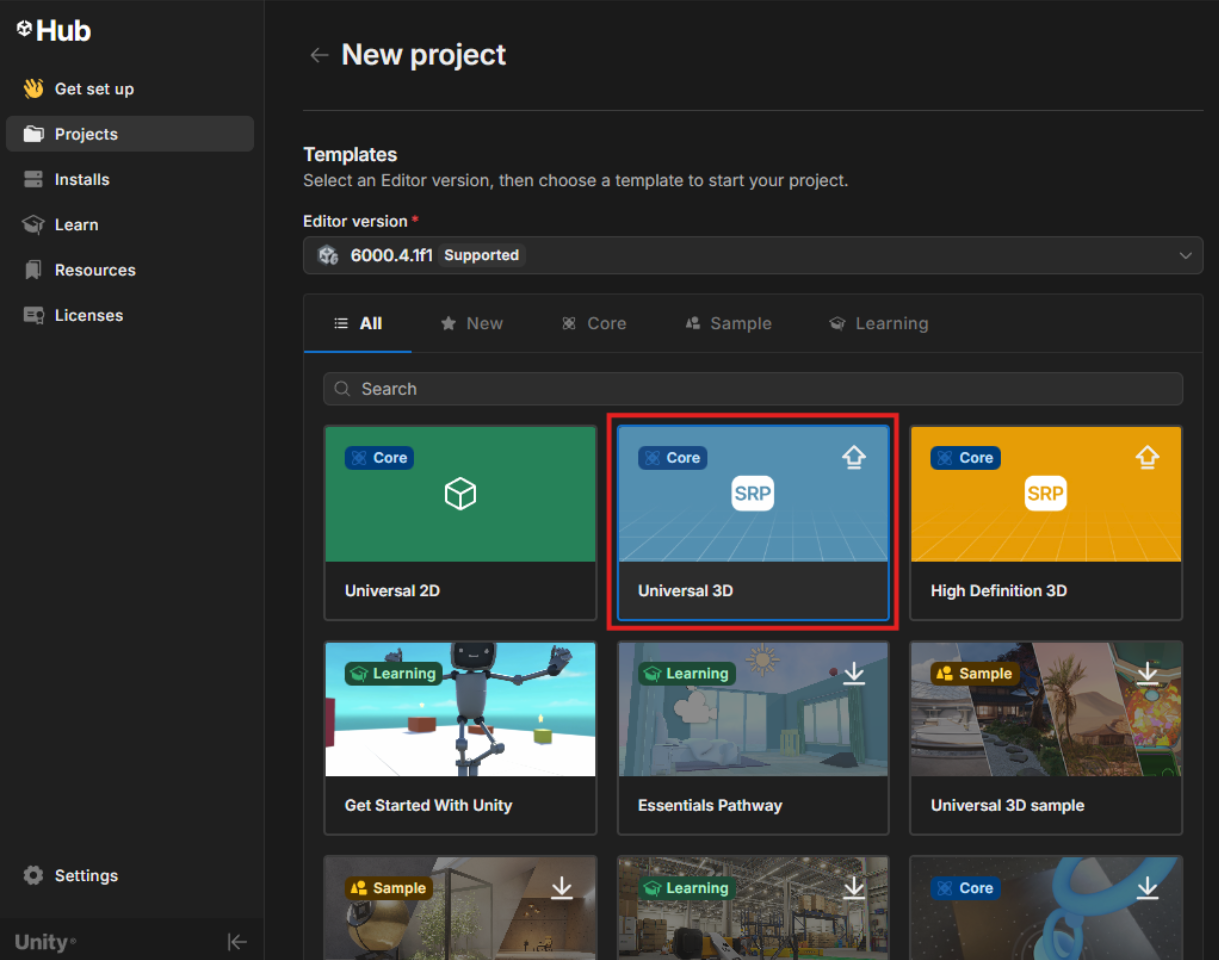This screenshot has width=1219, height=960.
Task: Click the Unity Hub logo
Action: tap(54, 31)
